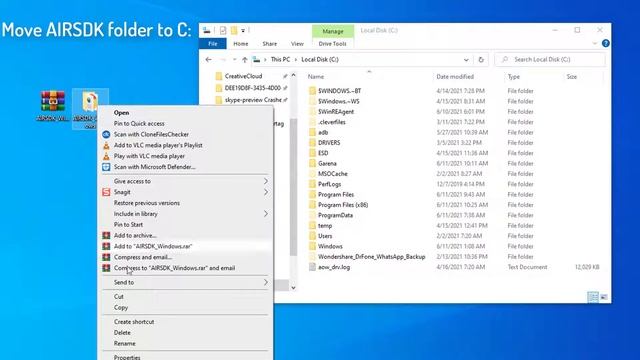The height and width of the screenshot is (360, 640).
Task: Click WinRAR icon beside Add to archive
Action: 106,236
